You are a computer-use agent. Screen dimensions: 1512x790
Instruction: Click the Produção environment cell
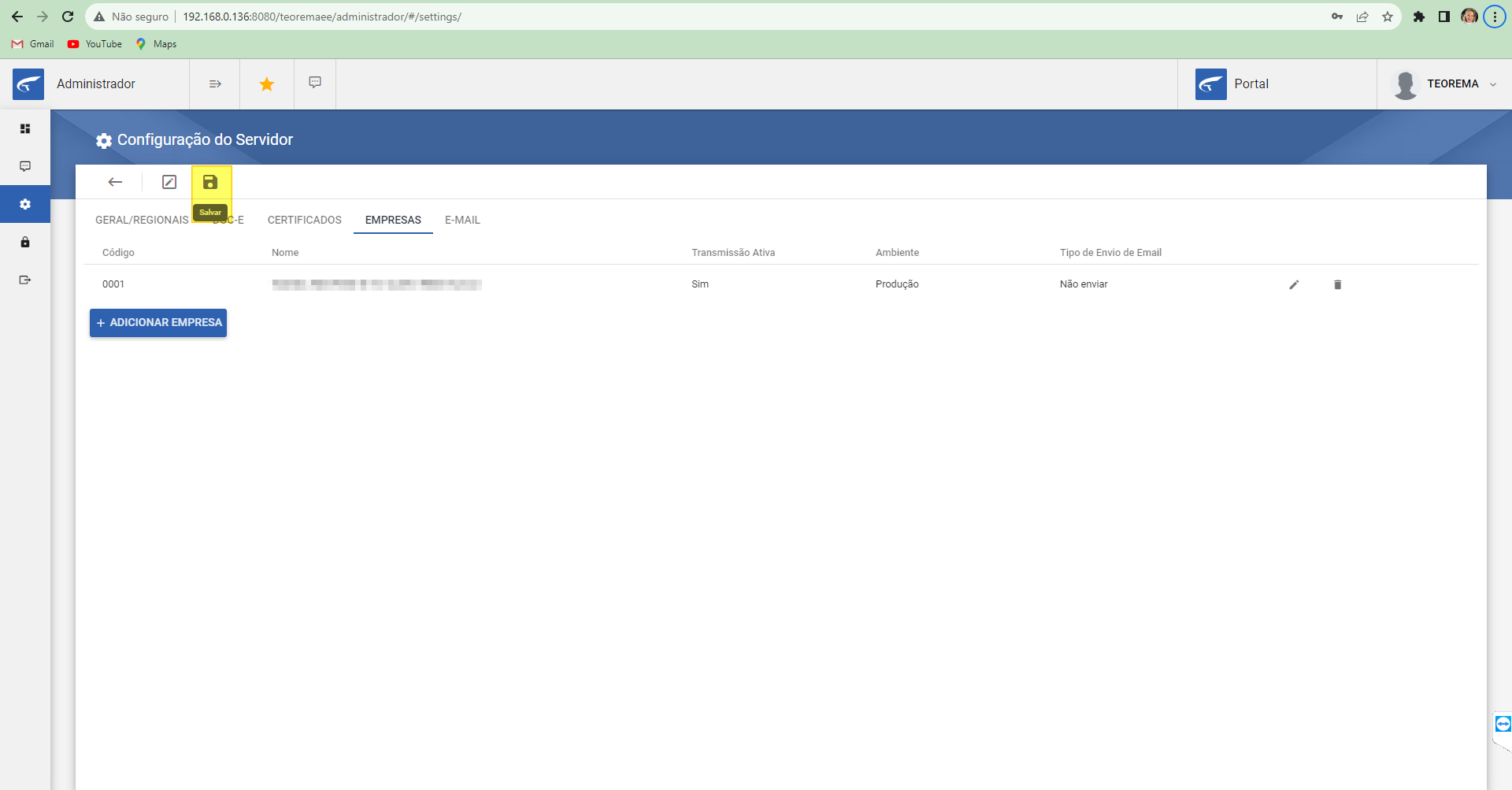897,284
